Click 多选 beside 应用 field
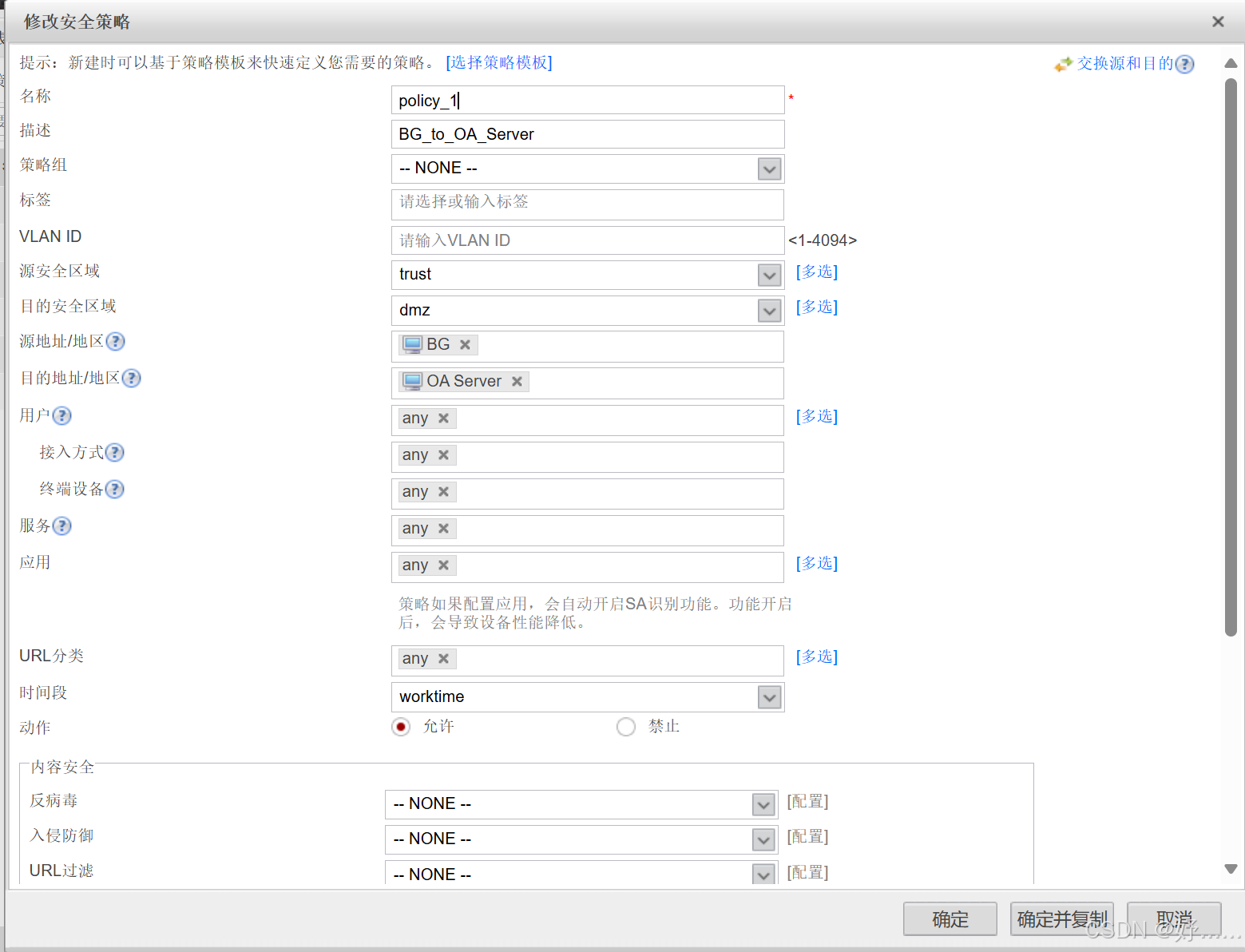Screen dimensions: 1245x952 coord(817,564)
